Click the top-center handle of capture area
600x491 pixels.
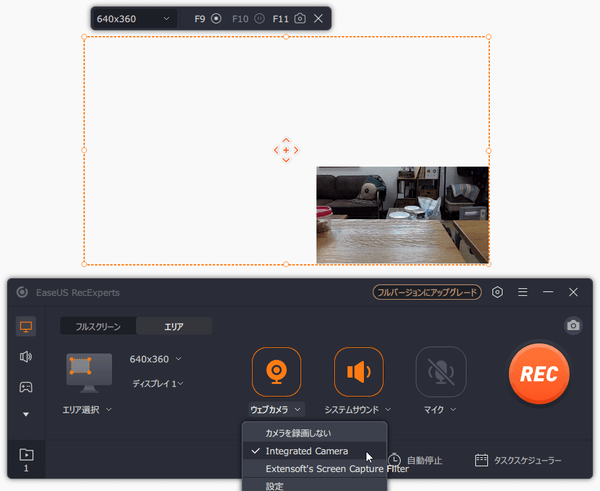286,37
